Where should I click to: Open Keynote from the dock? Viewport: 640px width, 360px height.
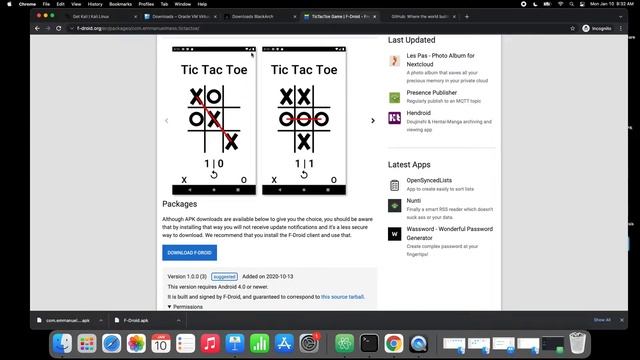pyautogui.click(x=235, y=343)
